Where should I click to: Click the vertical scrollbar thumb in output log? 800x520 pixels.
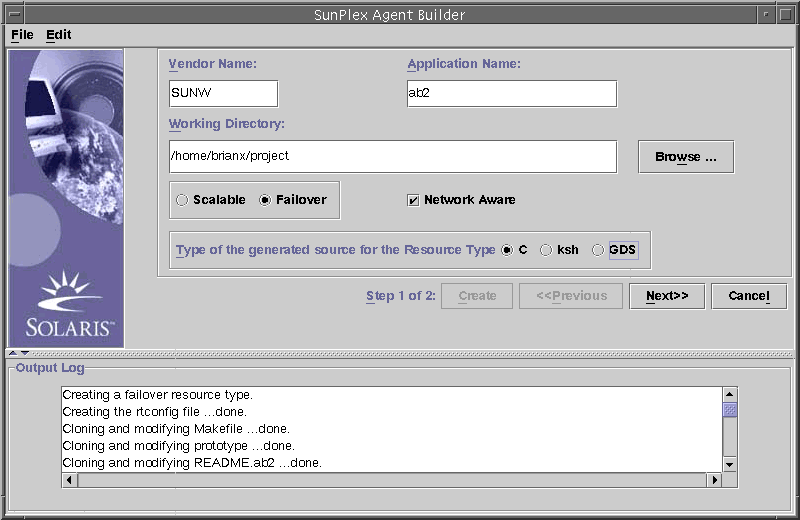click(730, 410)
